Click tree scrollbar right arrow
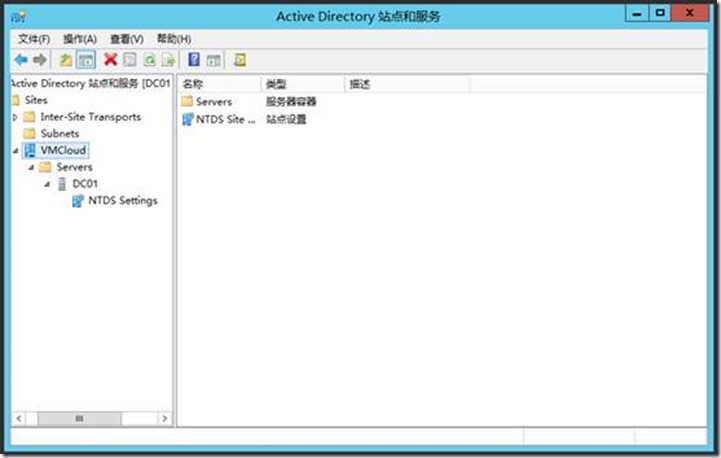 [165, 418]
